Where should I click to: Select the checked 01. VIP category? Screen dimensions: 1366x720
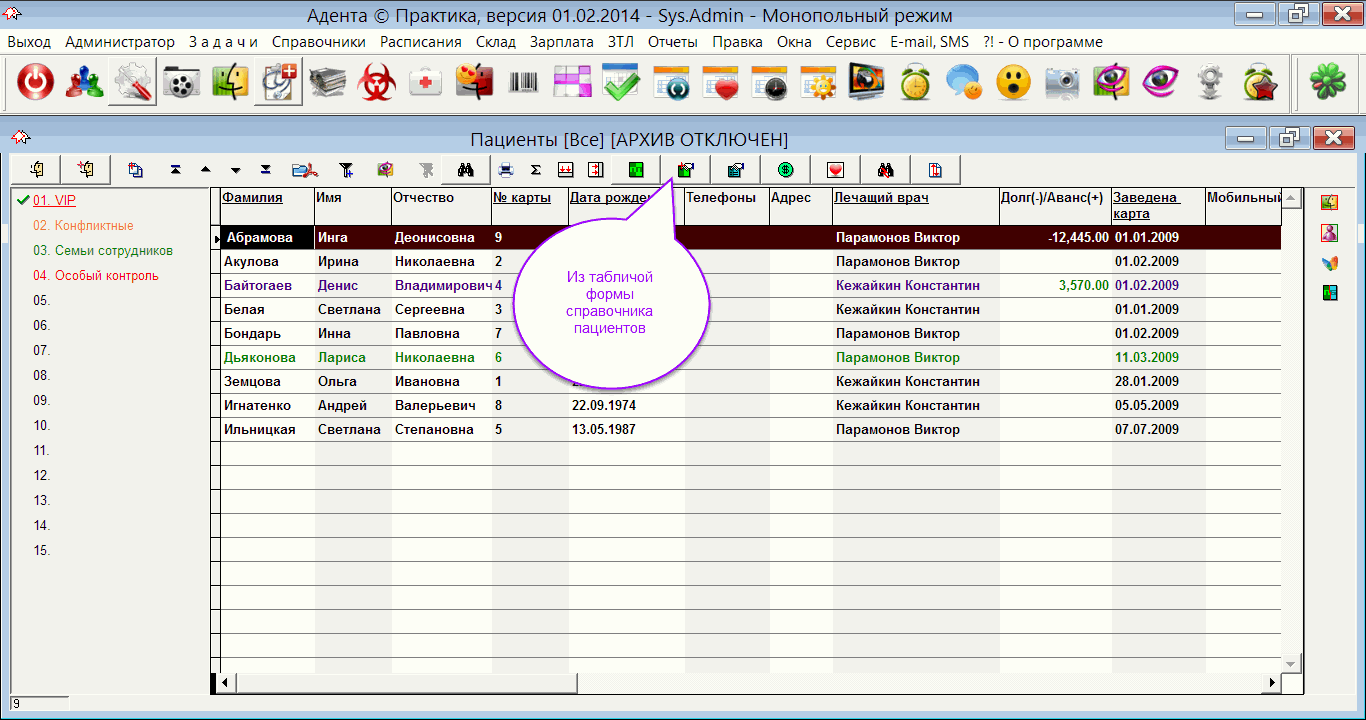click(x=54, y=201)
